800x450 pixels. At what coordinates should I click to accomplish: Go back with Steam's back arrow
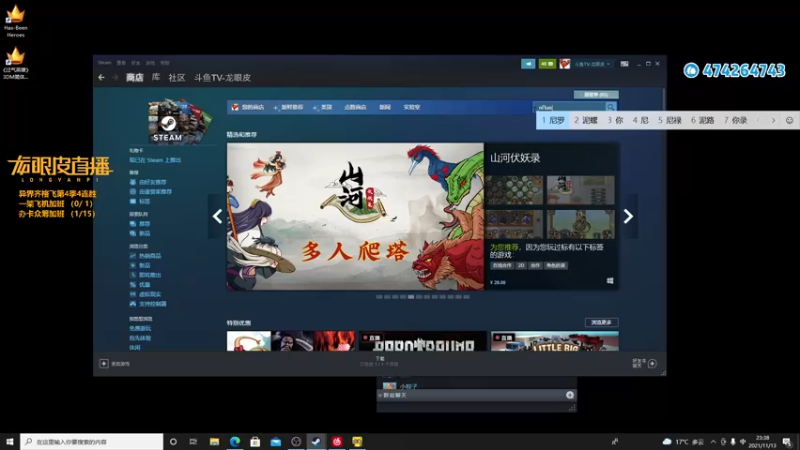pyautogui.click(x=102, y=78)
